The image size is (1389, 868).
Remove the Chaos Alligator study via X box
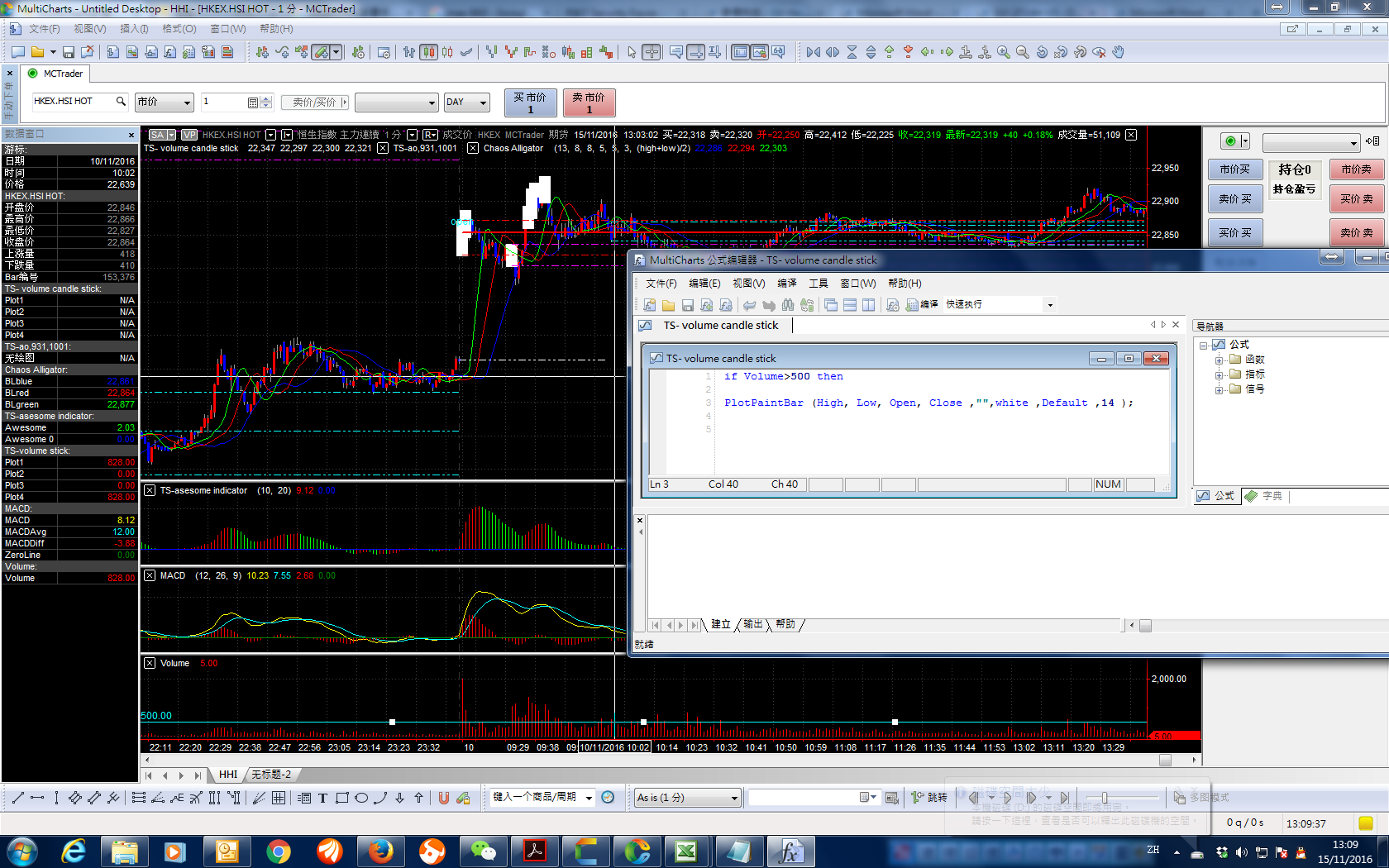point(472,149)
